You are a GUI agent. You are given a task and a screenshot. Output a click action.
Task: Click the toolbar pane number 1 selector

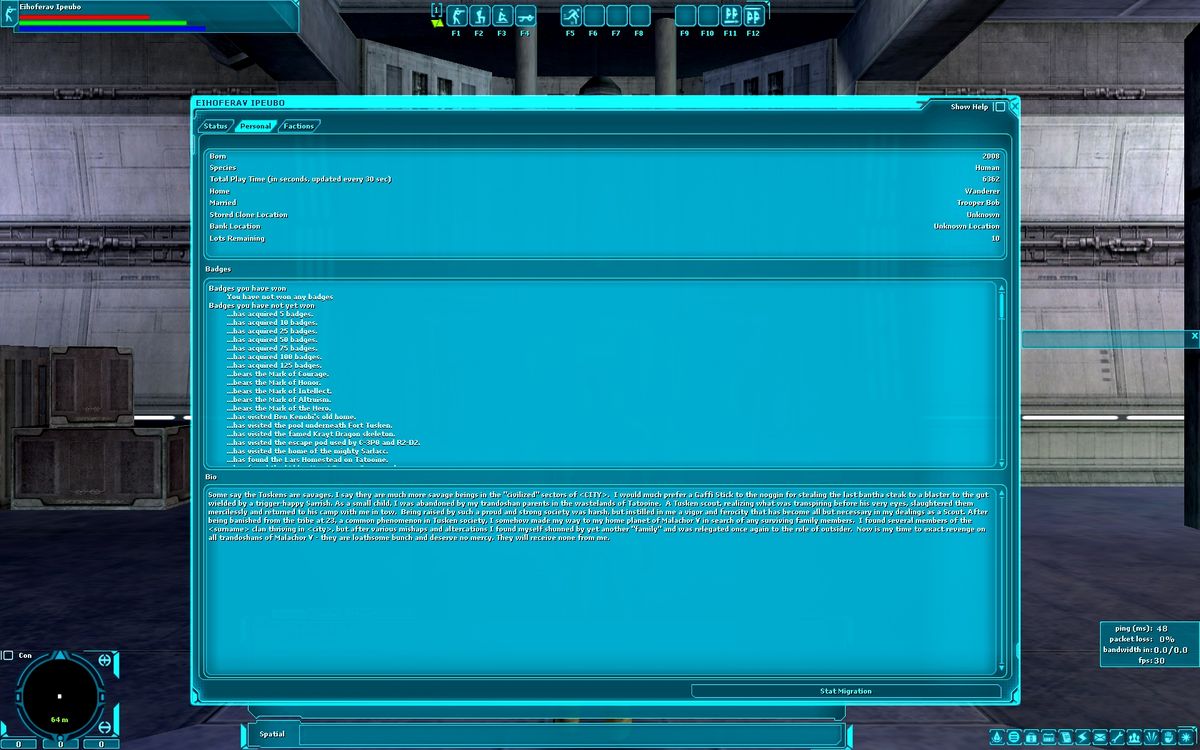click(436, 10)
